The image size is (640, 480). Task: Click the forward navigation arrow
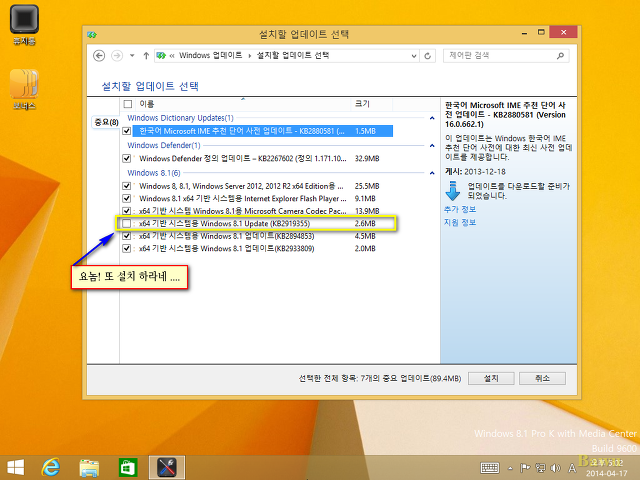pos(117,56)
